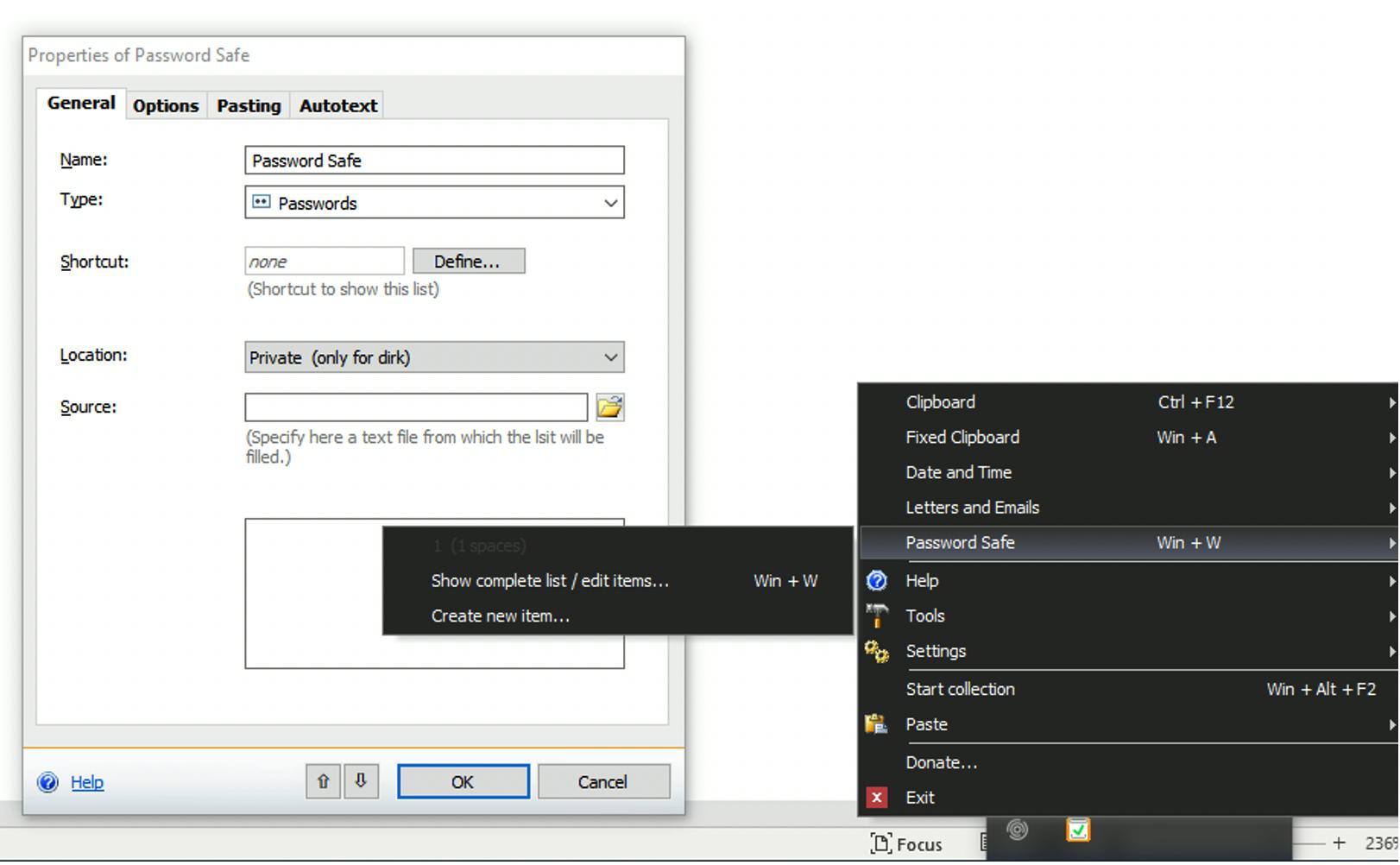Open the Letters and Emails submenu
The height and width of the screenshot is (865, 1400).
tap(1128, 508)
